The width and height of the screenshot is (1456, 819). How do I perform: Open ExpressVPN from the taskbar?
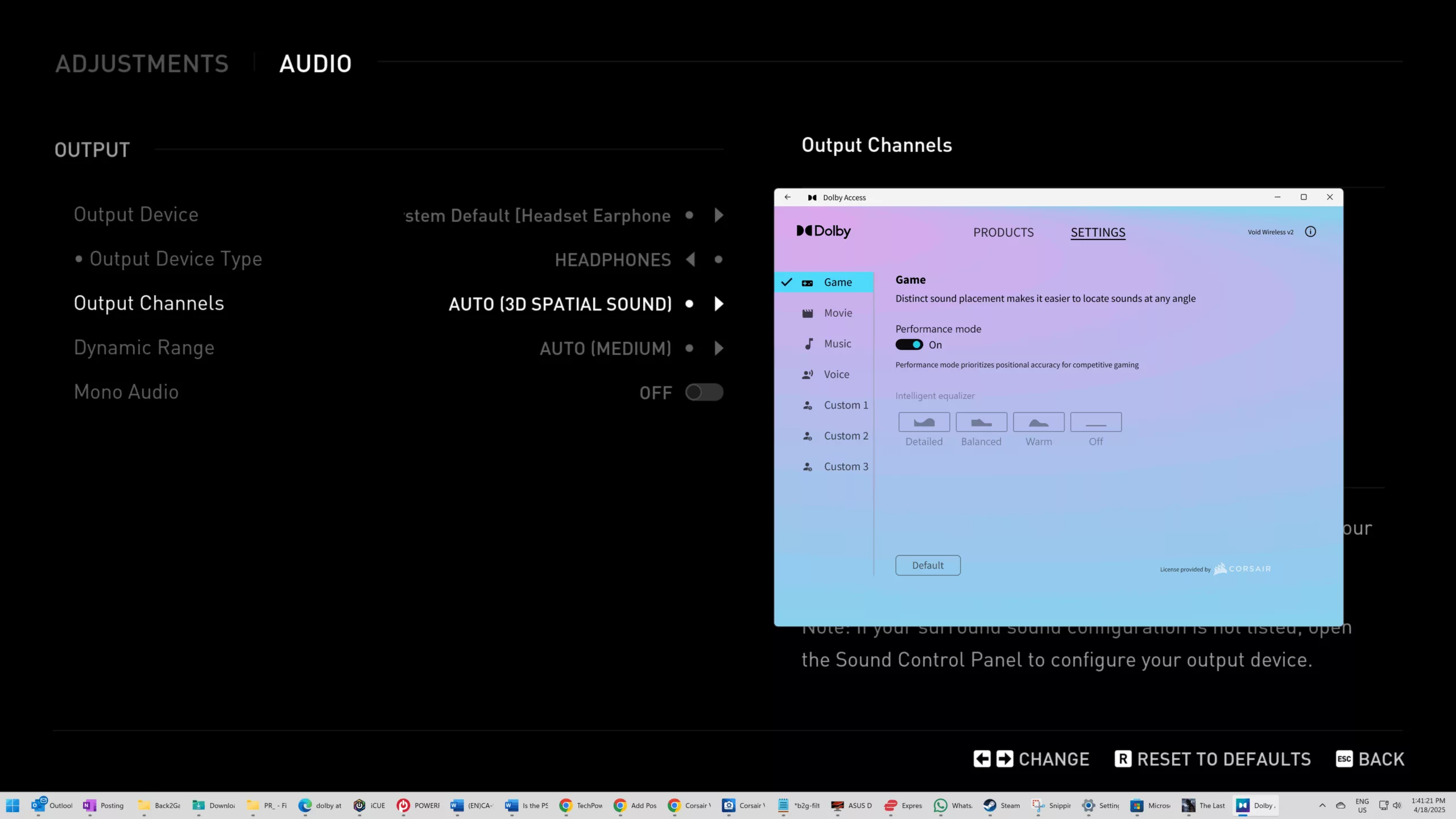903,805
